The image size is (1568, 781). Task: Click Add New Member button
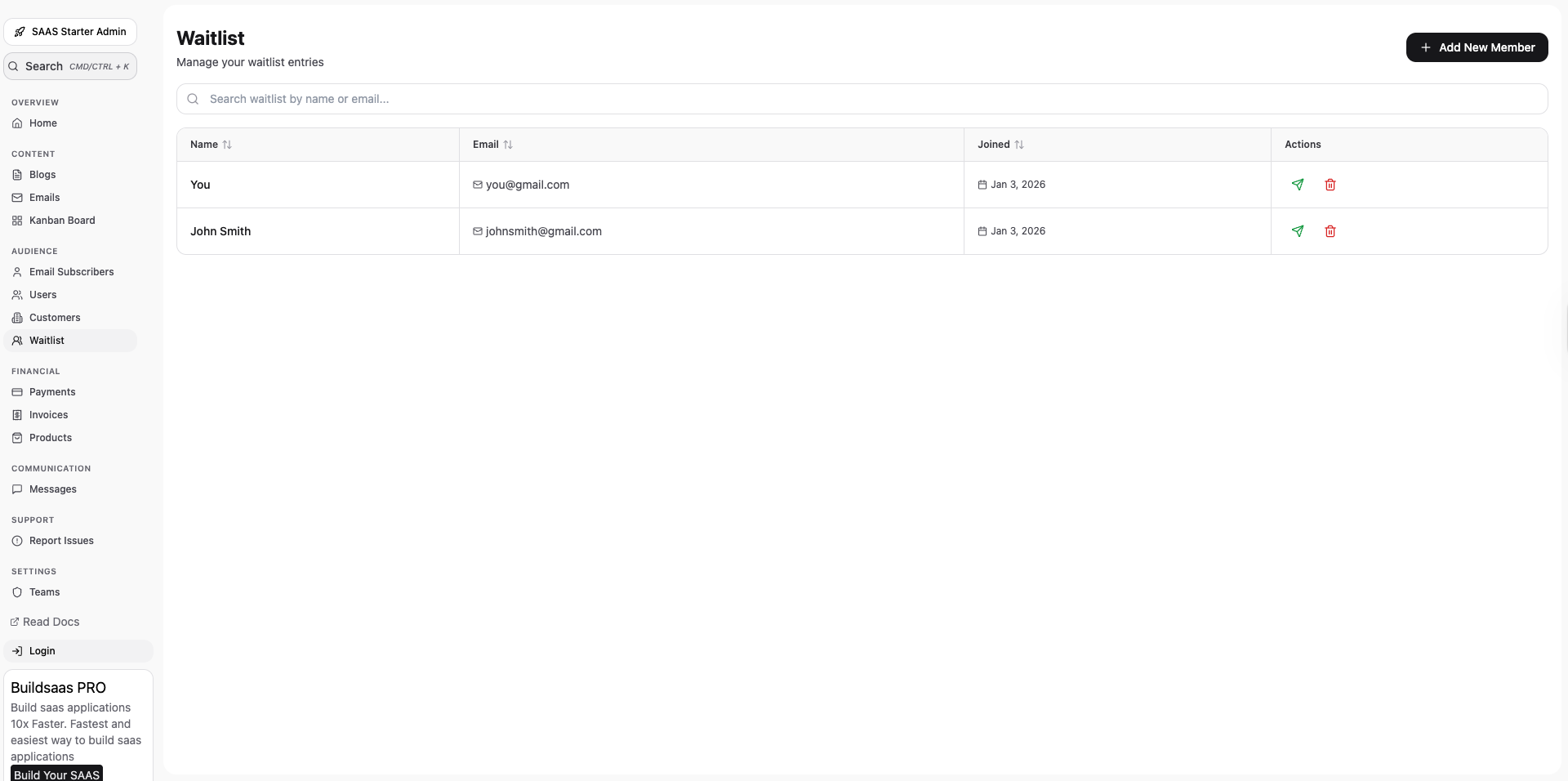click(x=1477, y=47)
